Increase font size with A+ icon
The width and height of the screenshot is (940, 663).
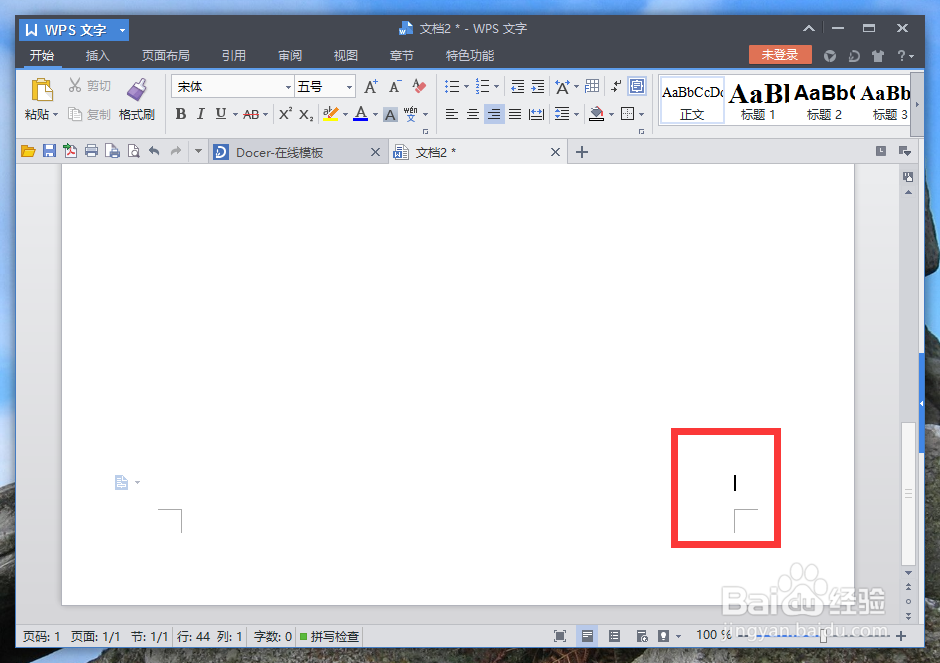point(371,86)
